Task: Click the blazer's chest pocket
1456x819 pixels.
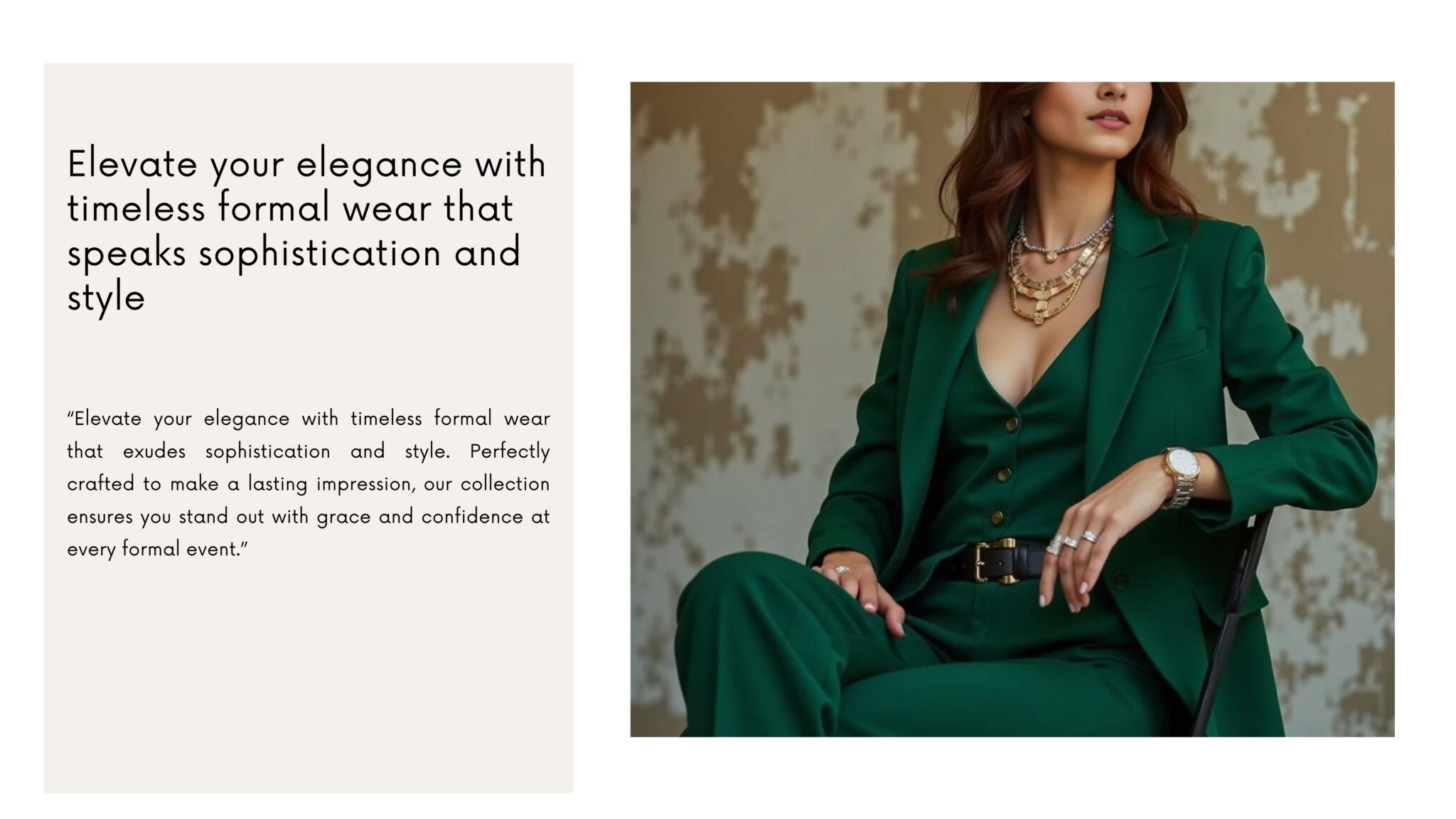Action: pos(1177,346)
